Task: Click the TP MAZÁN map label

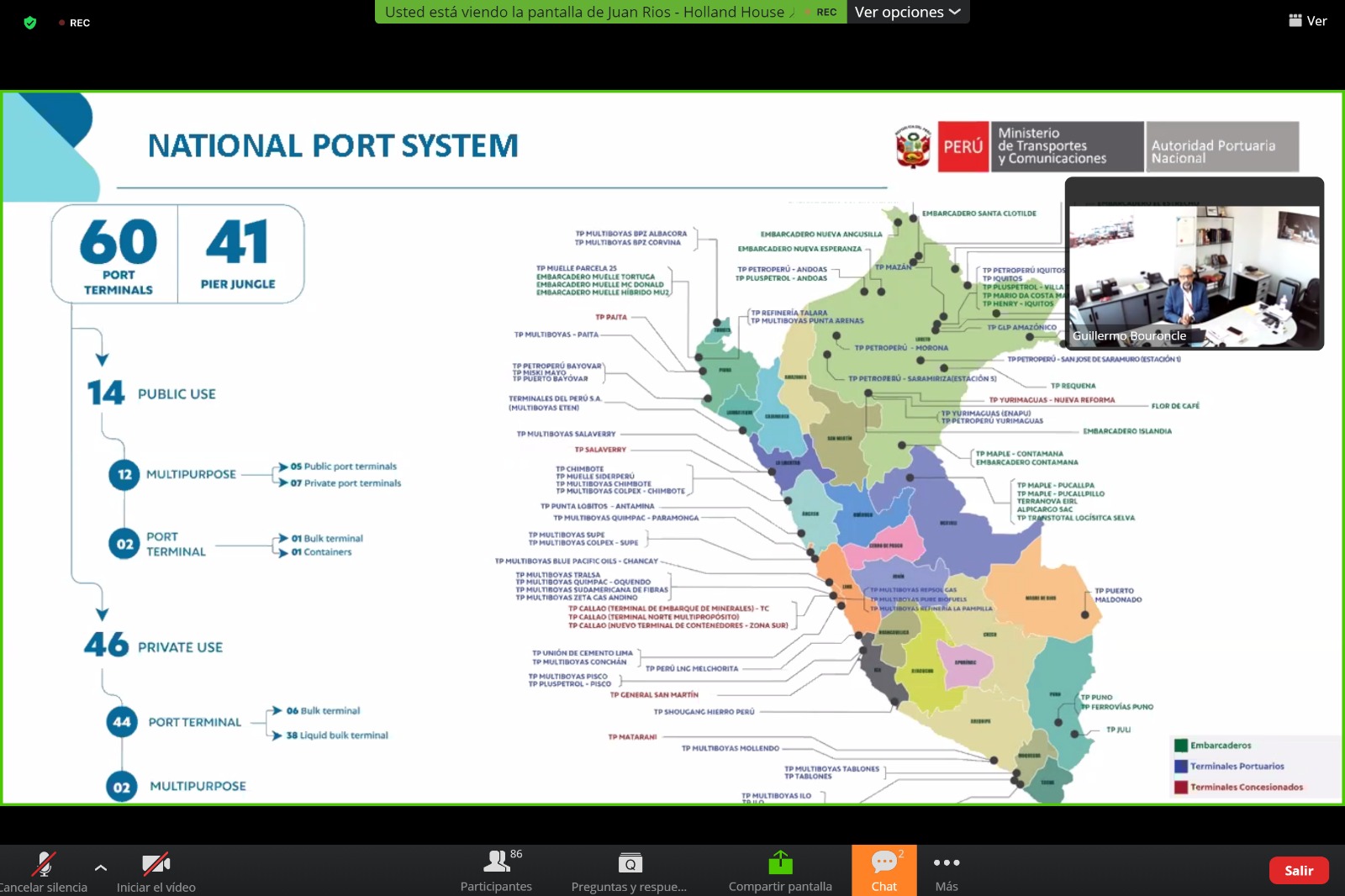Action: (x=893, y=267)
